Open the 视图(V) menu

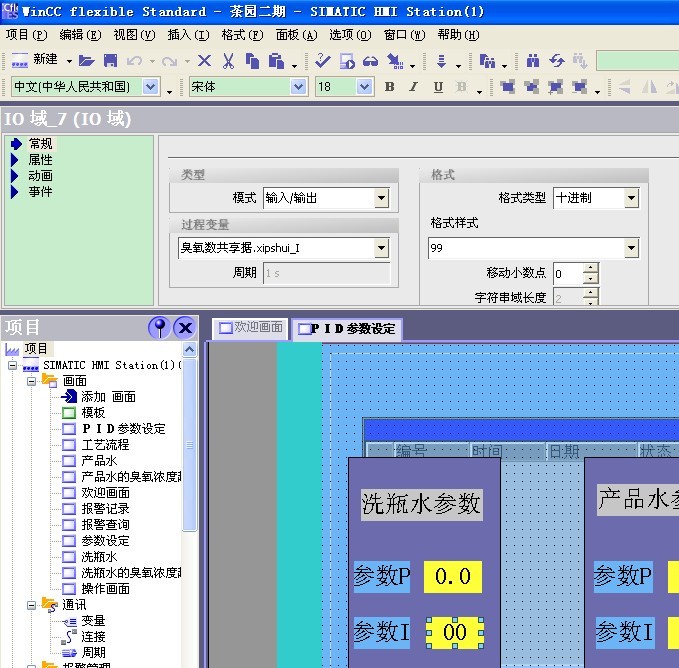point(134,35)
